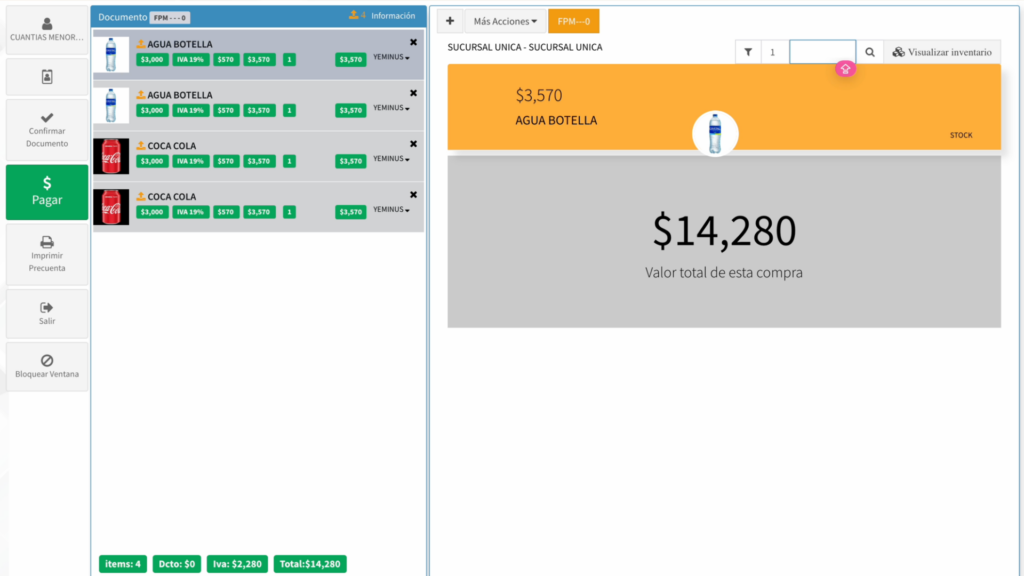1024x576 pixels.
Task: Click Bloquear Ventana lock button
Action: pyautogui.click(x=47, y=366)
